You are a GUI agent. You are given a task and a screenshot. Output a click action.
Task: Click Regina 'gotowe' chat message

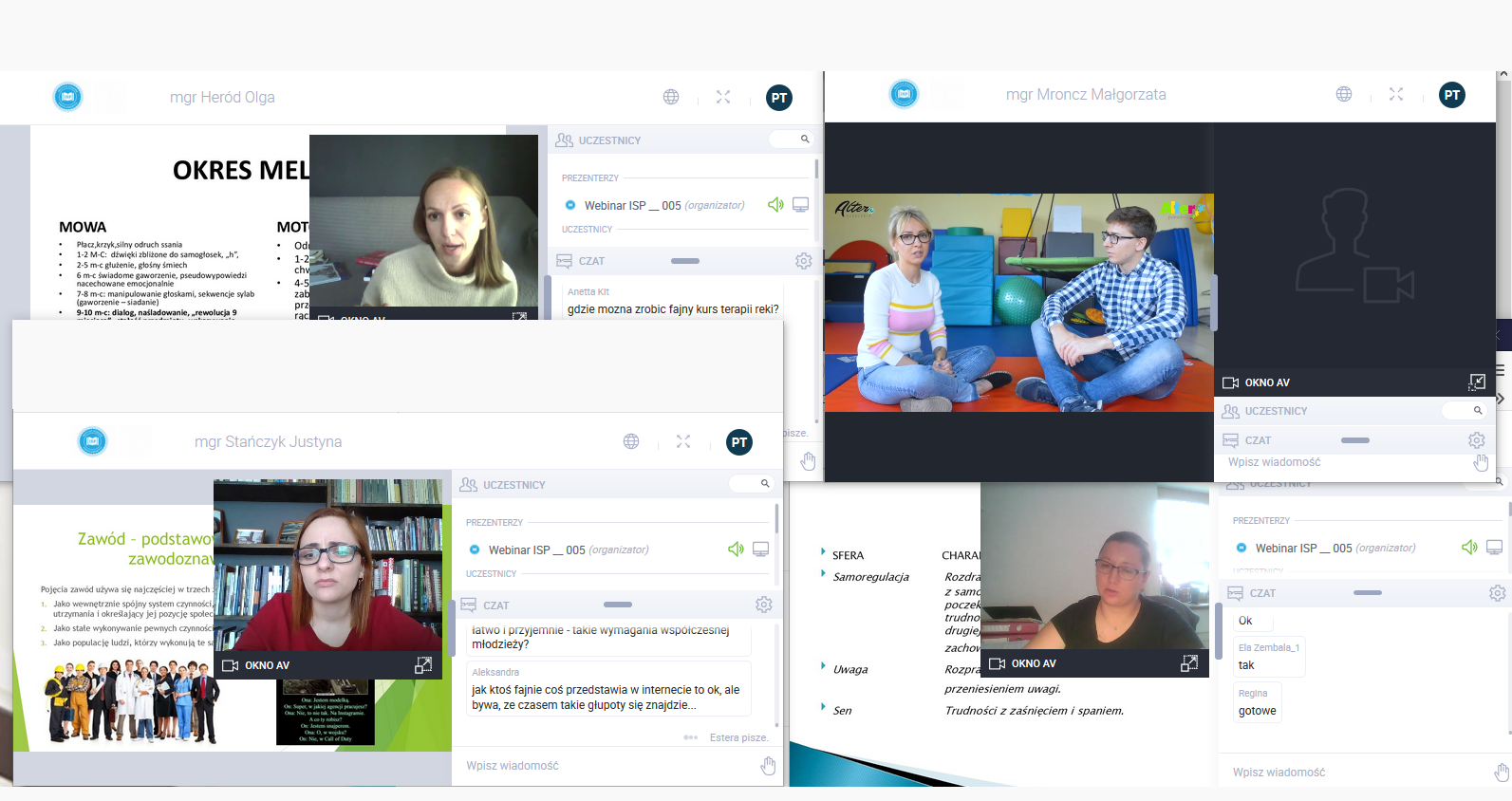click(1257, 703)
